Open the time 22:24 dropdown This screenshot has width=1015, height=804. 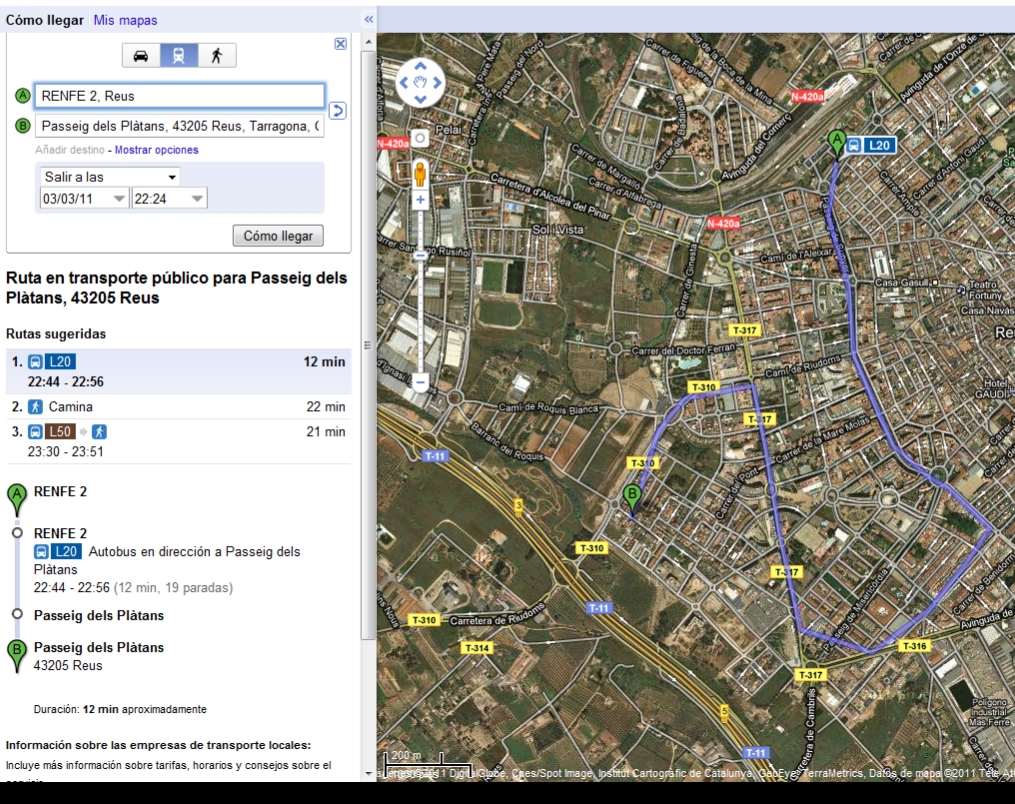(x=170, y=199)
